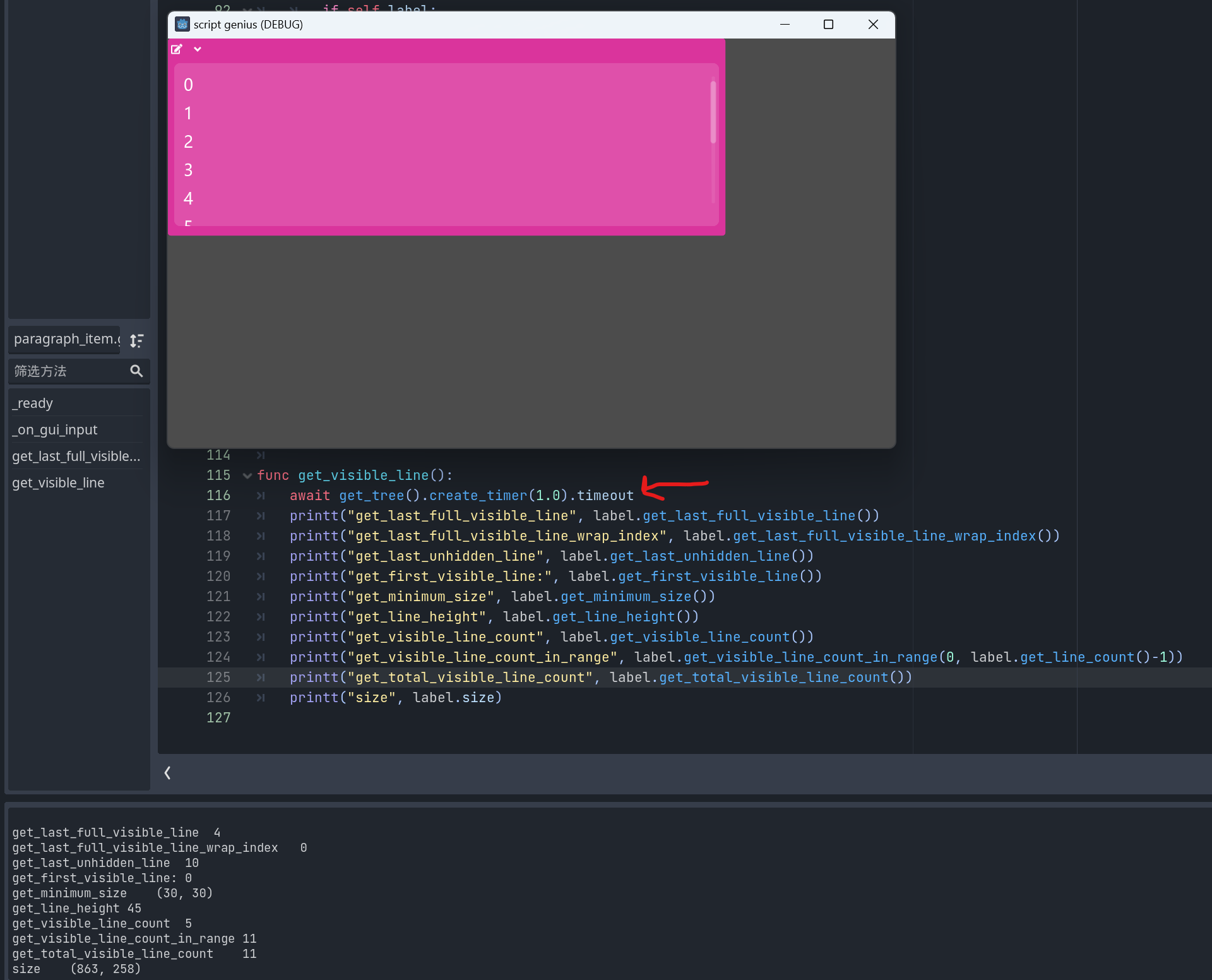Click the scrollbar handle in the pink list panel
Image resolution: width=1212 pixels, height=980 pixels.
[x=713, y=112]
